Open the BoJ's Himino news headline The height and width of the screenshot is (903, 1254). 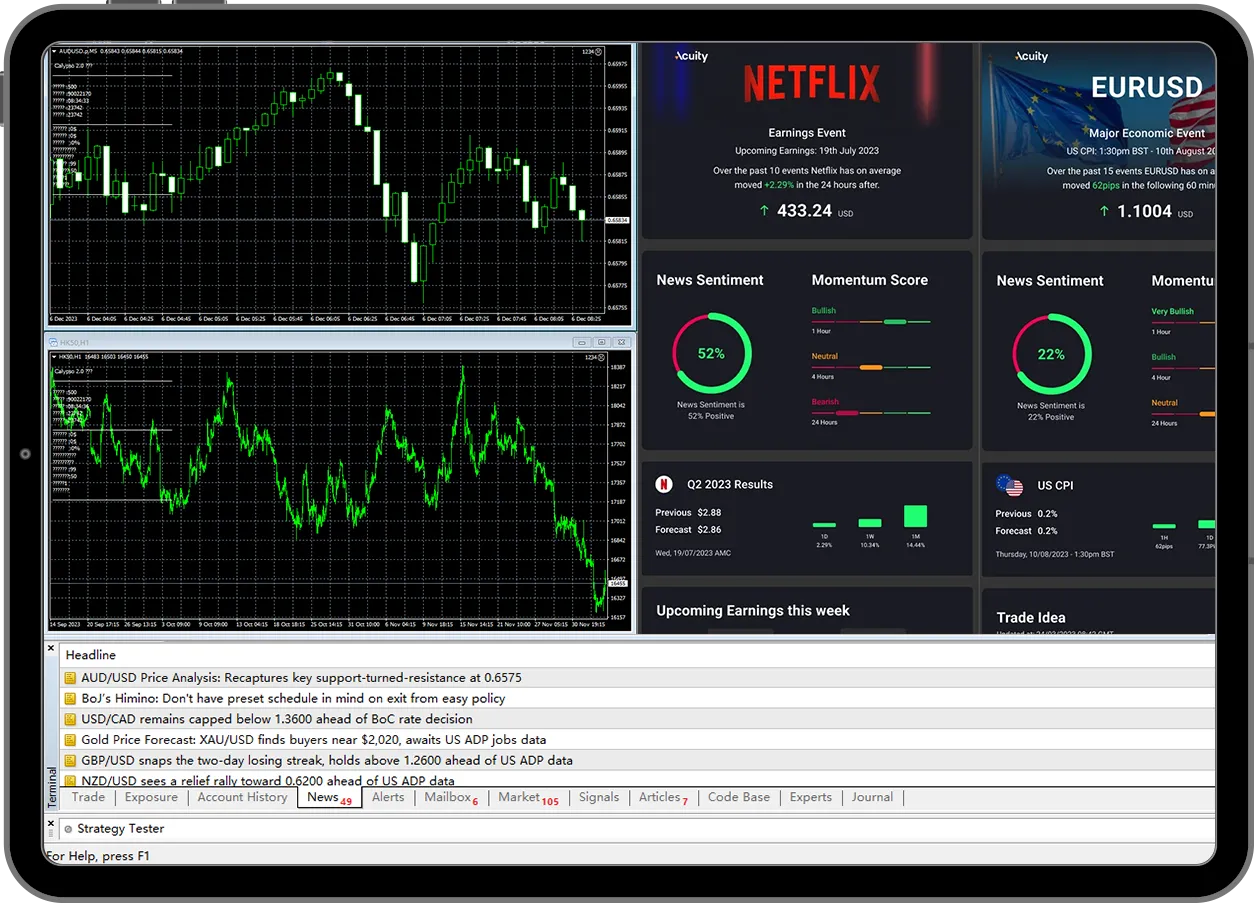click(x=293, y=698)
